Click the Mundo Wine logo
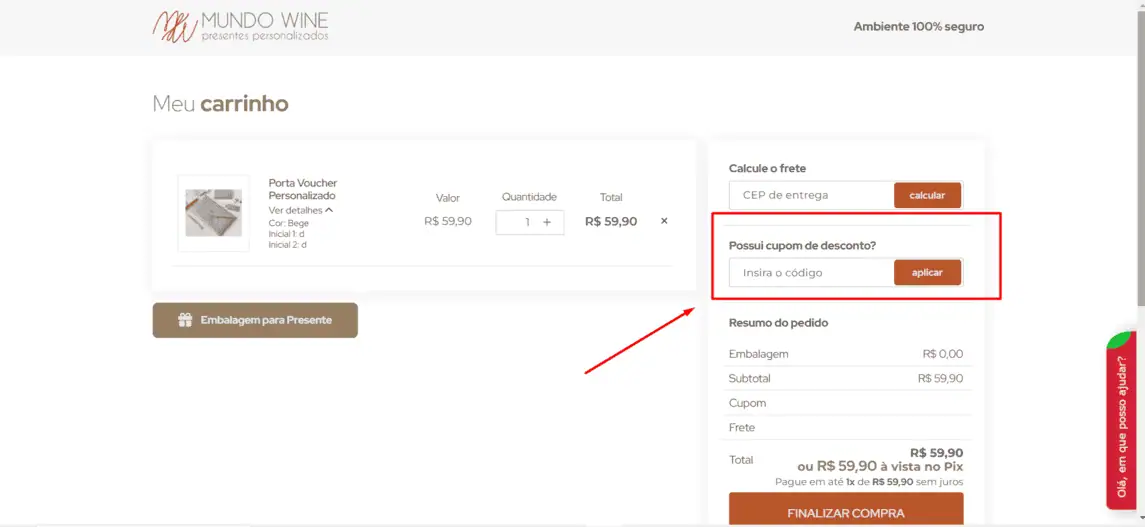1145x527 pixels. pyautogui.click(x=240, y=27)
